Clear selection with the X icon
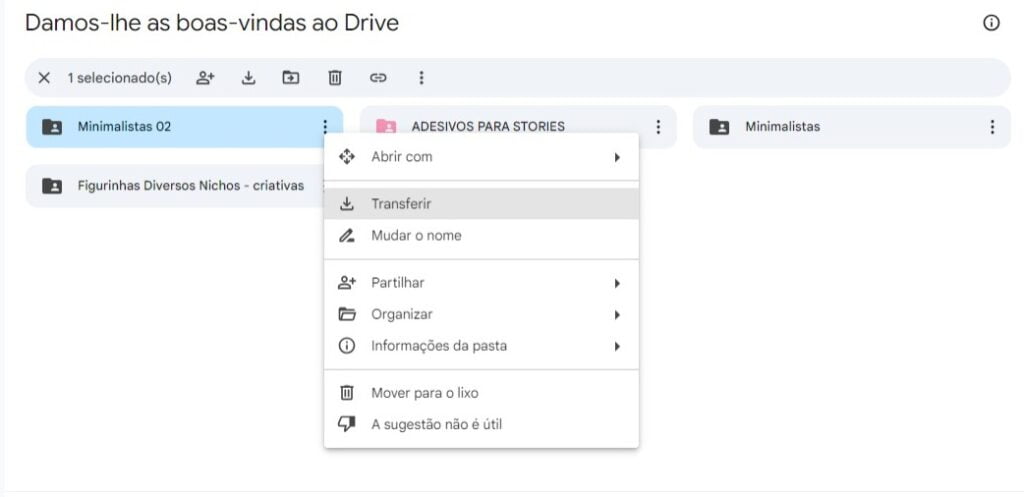 44,78
